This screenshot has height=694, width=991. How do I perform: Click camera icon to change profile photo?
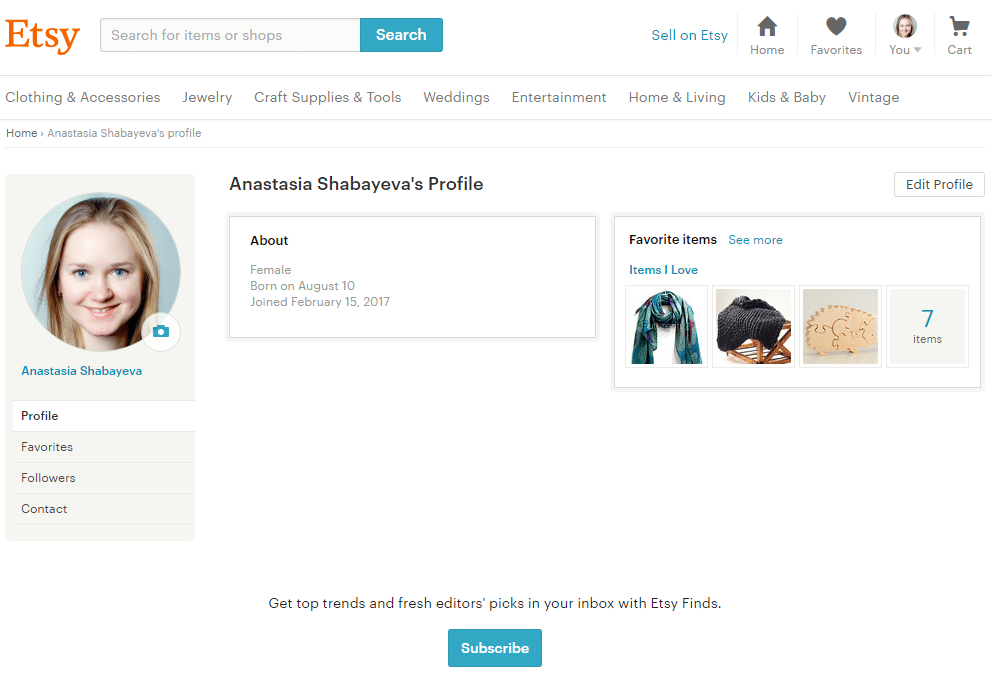pos(161,331)
